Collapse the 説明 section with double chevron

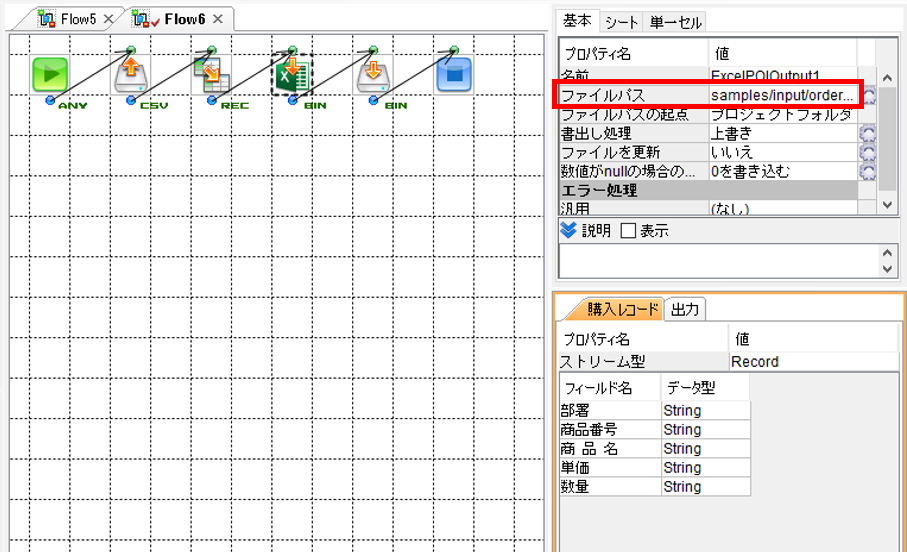569,230
